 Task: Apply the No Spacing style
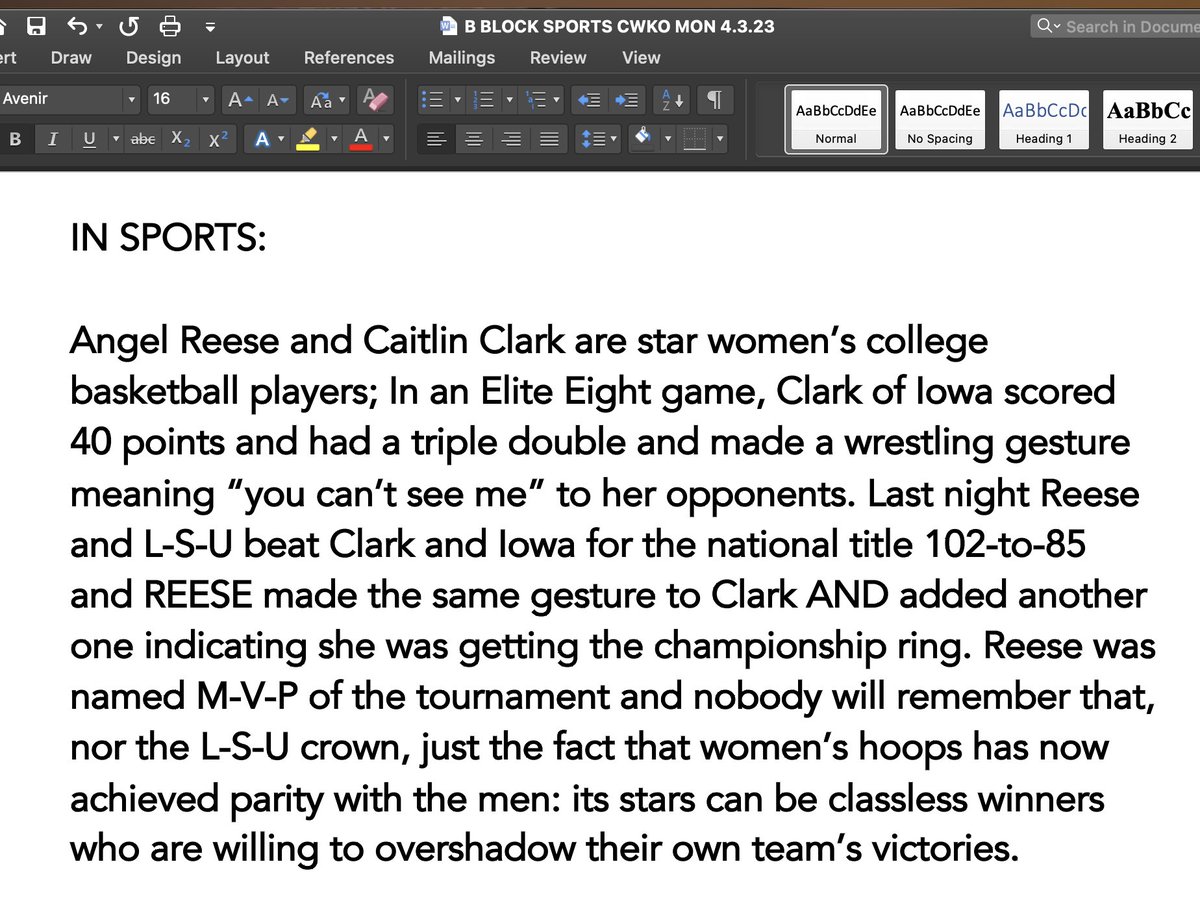(x=940, y=119)
